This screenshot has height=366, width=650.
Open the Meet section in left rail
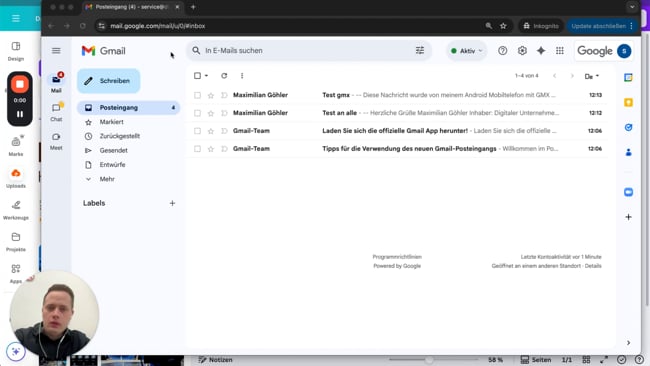coord(56,141)
